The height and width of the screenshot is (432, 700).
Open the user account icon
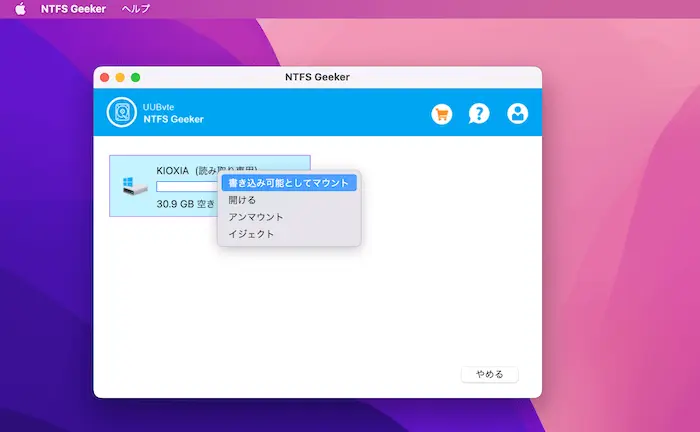click(x=517, y=113)
